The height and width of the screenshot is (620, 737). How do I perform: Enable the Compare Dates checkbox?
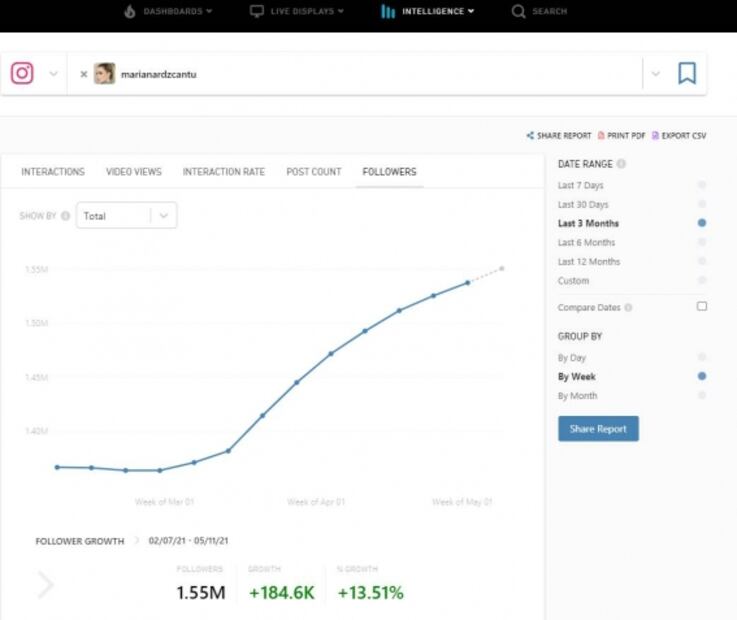tap(701, 307)
